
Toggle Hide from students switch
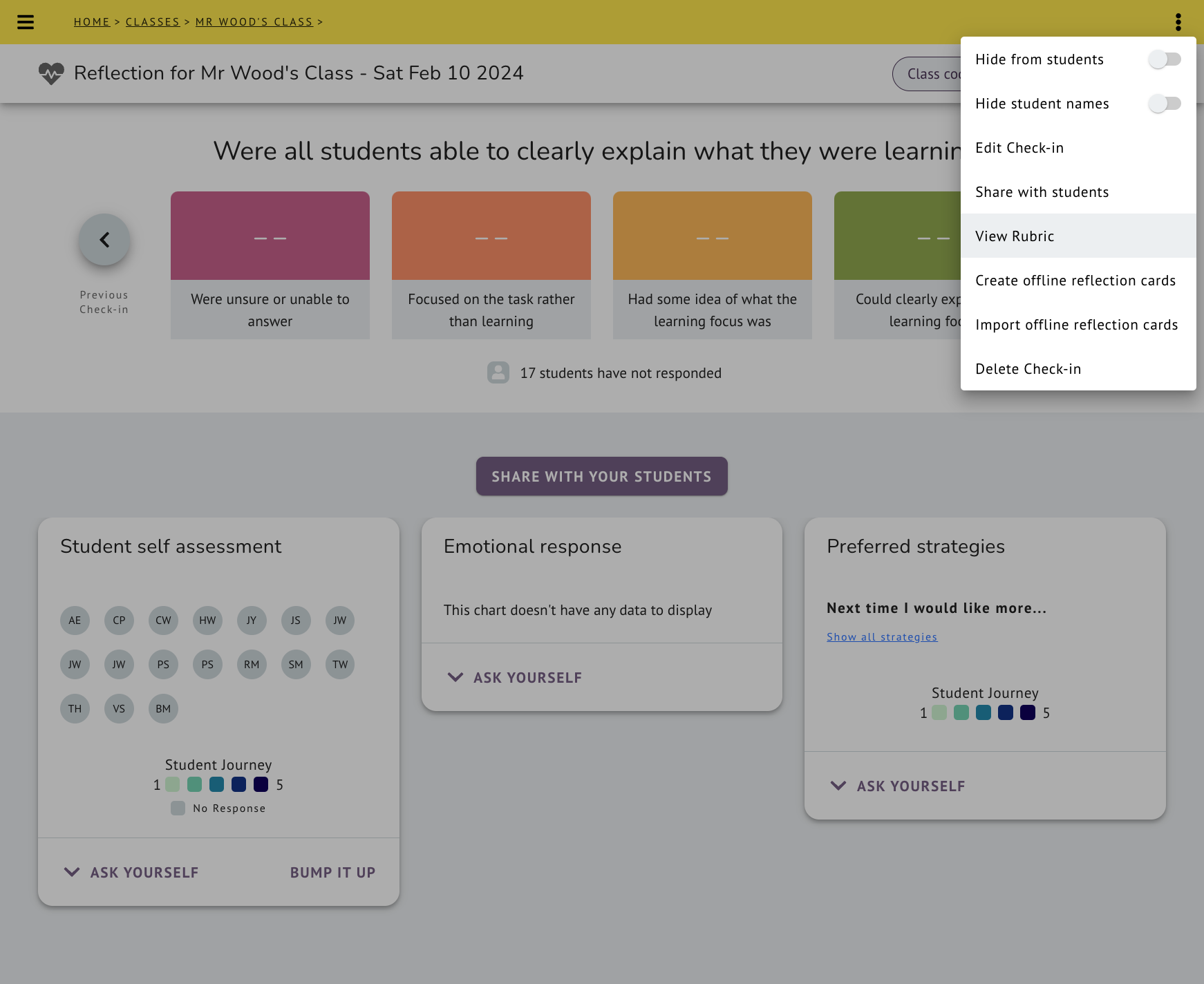coord(1165,59)
